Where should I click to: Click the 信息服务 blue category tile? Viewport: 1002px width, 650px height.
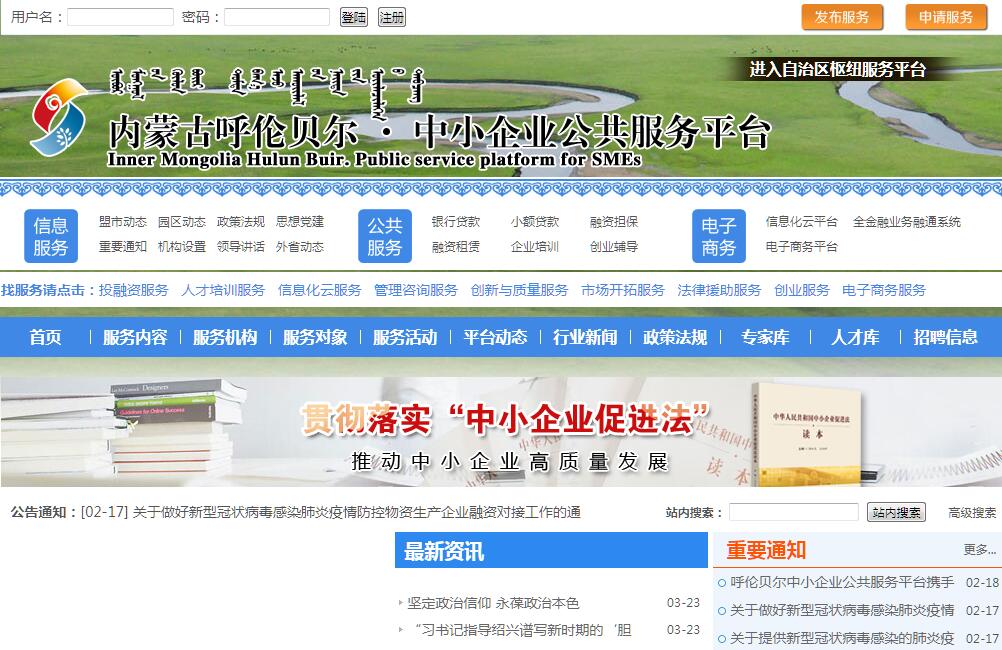[x=51, y=236]
